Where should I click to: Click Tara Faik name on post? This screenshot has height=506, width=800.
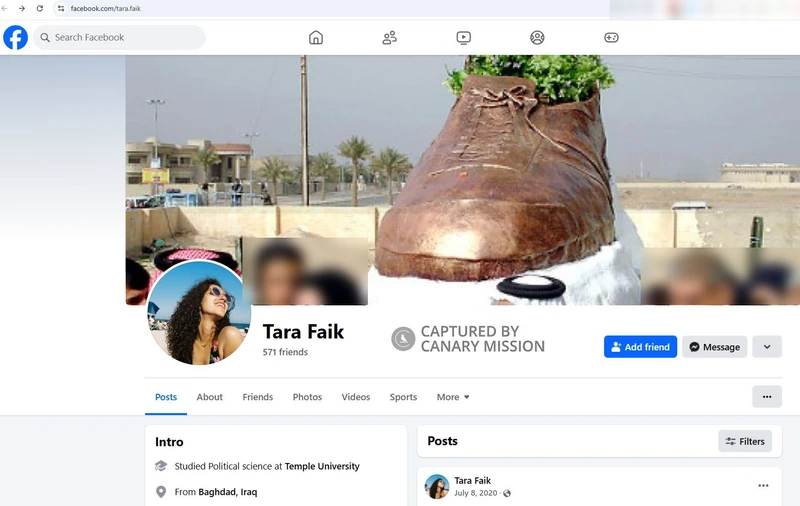pos(472,480)
